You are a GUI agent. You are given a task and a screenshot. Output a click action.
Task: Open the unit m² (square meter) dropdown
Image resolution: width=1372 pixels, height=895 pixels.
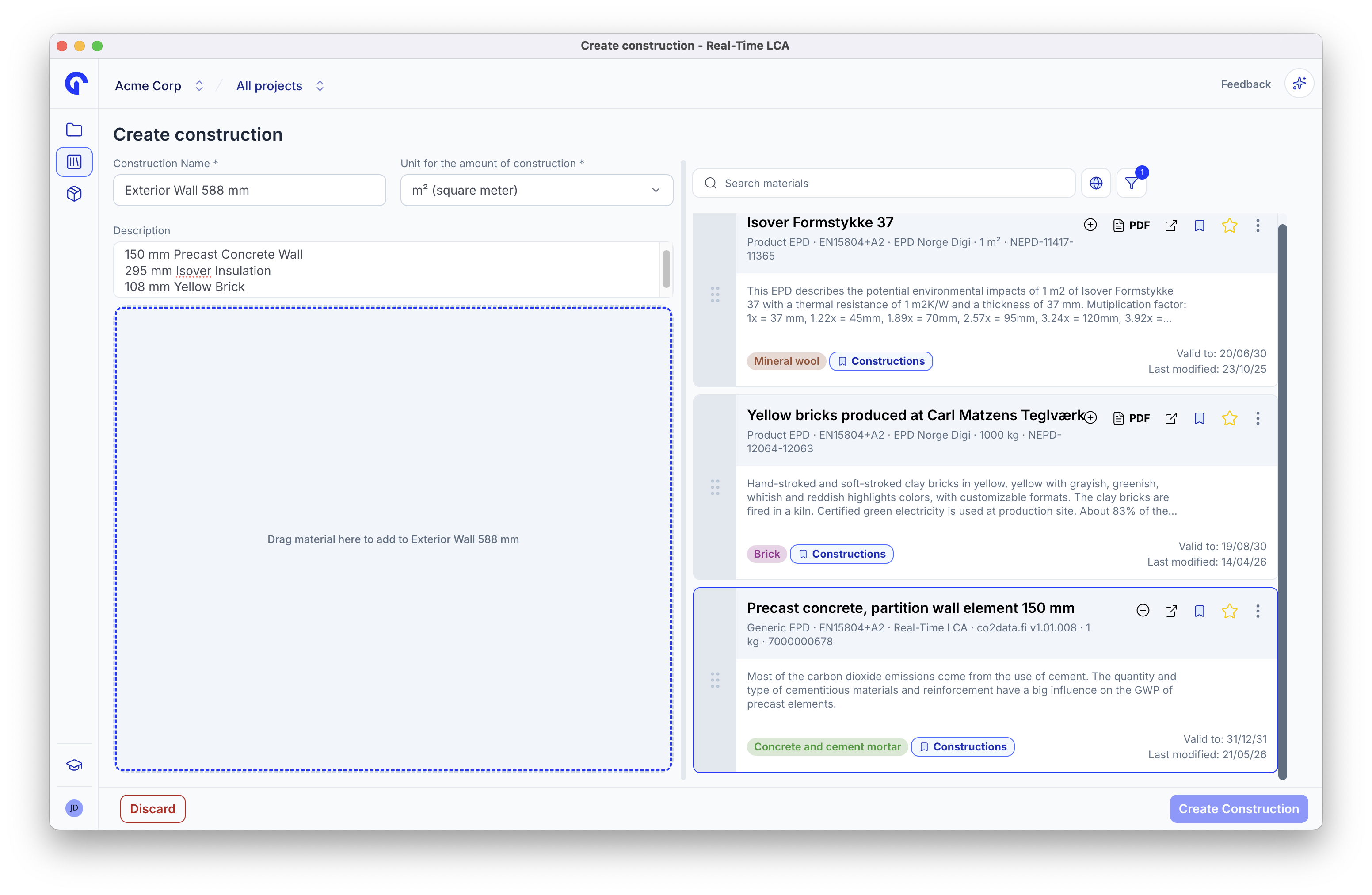click(536, 190)
